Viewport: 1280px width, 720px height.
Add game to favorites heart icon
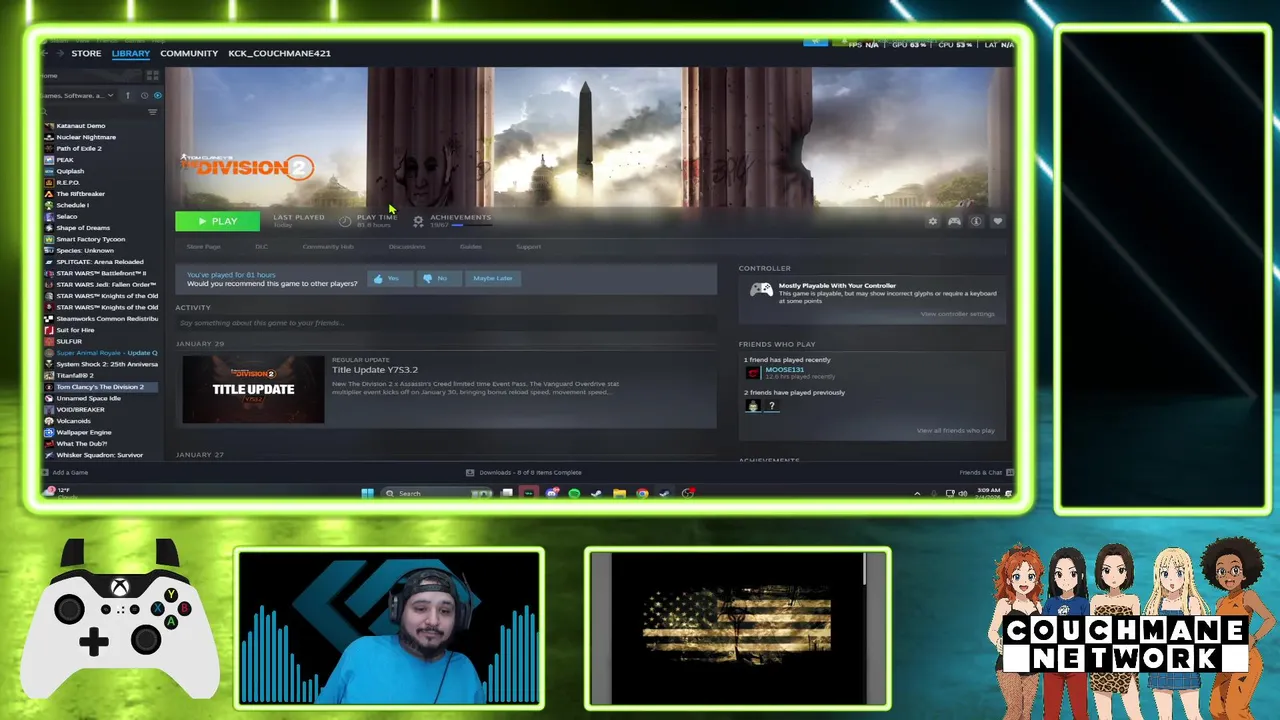997,222
